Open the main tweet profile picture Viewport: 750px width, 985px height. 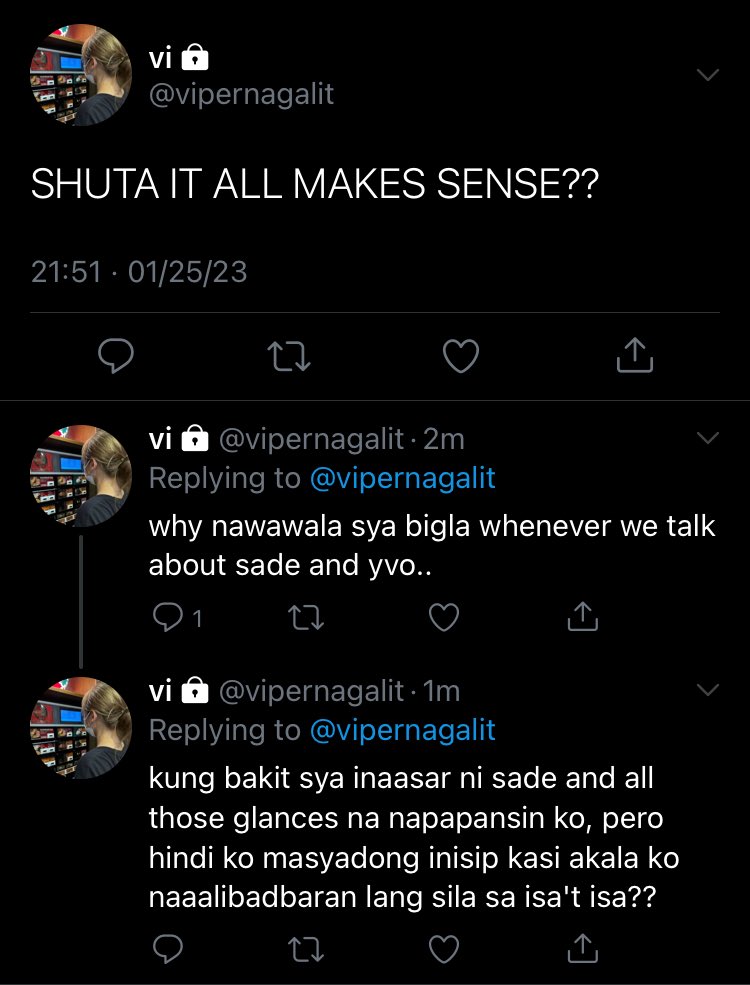pyautogui.click(x=81, y=75)
